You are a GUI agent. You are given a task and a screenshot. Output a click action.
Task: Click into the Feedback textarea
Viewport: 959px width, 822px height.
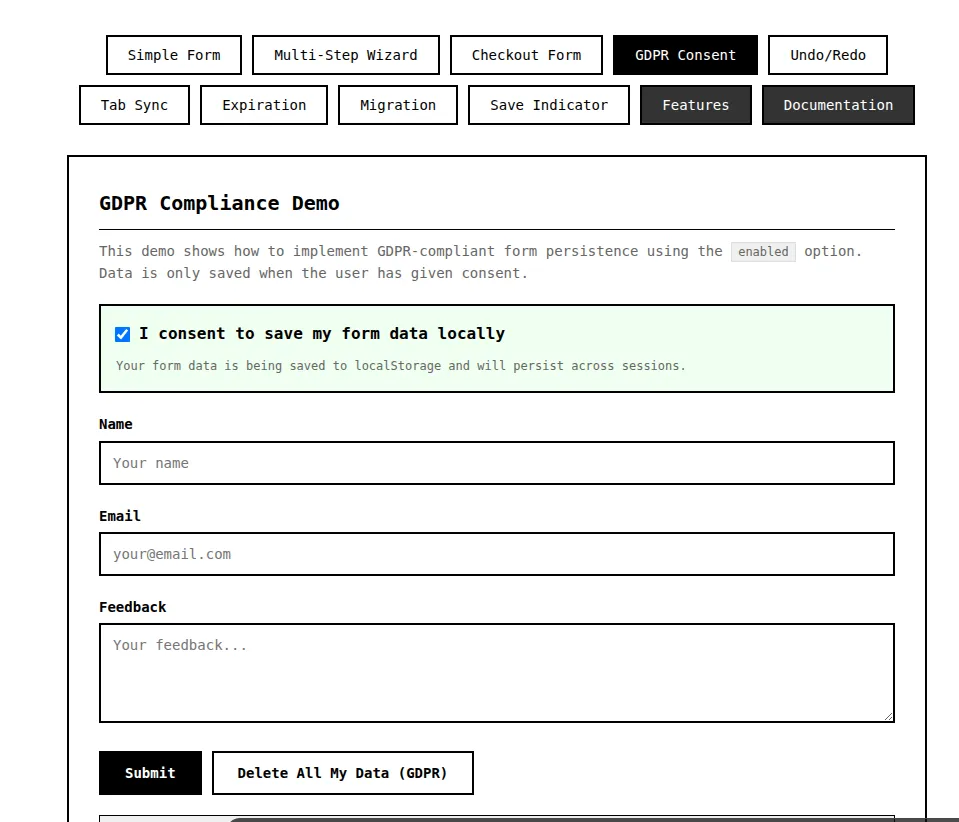497,673
